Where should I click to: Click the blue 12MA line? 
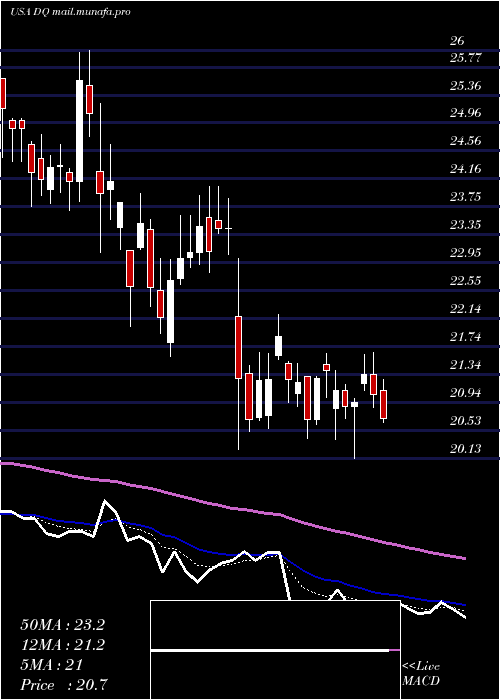[232, 553]
